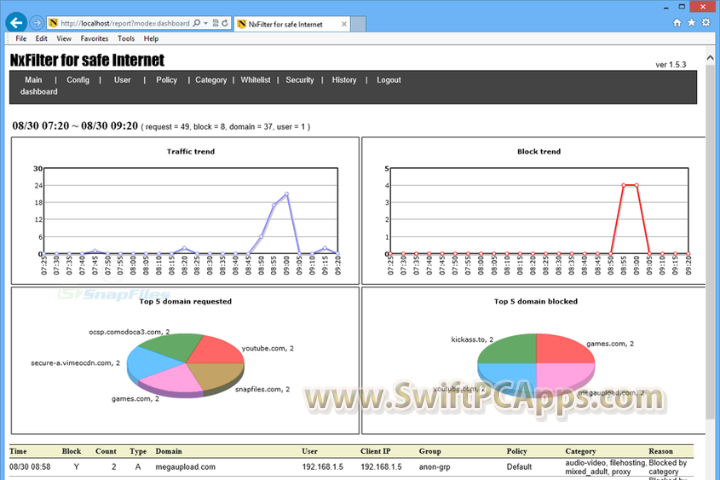
Task: Open the browser Tools gear icon
Action: (706, 21)
